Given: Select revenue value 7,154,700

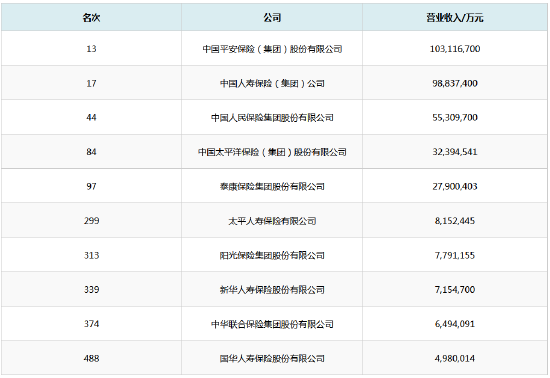Looking at the screenshot, I should coord(455,290).
